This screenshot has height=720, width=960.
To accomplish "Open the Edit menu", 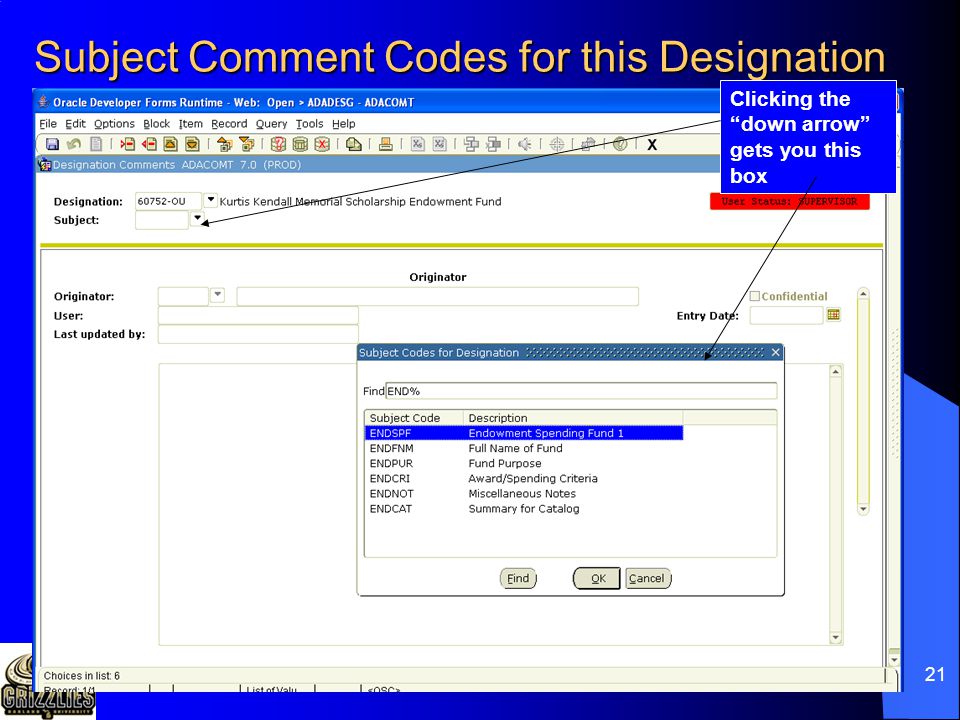I will 75,124.
